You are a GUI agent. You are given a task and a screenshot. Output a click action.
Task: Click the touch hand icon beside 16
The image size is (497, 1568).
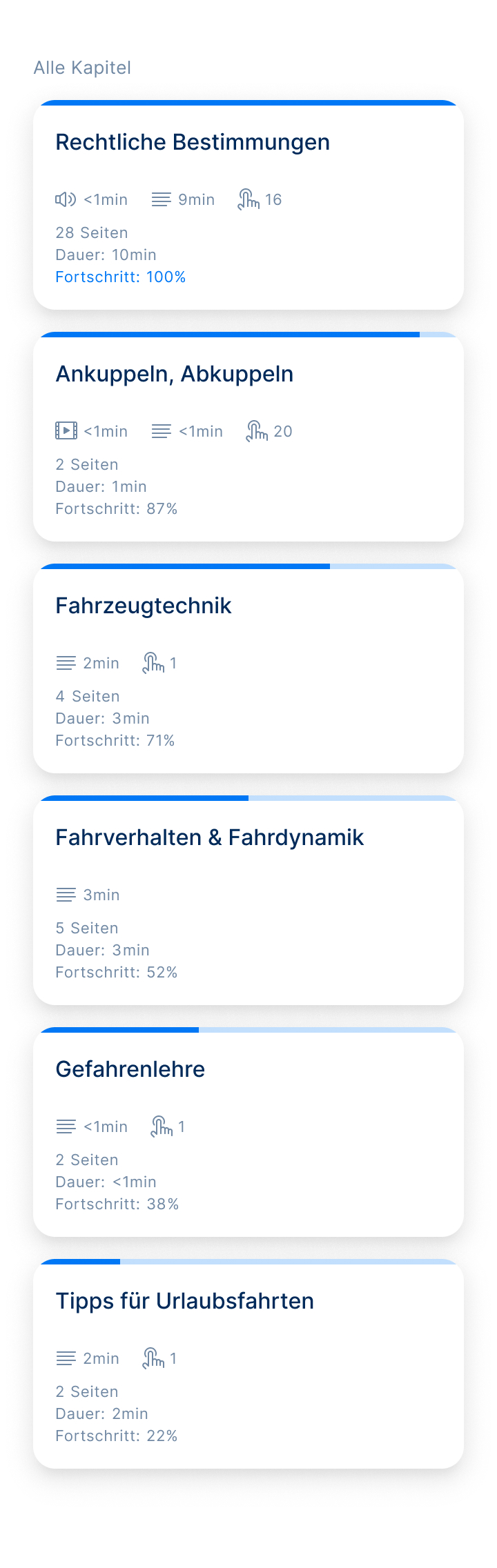tap(248, 199)
